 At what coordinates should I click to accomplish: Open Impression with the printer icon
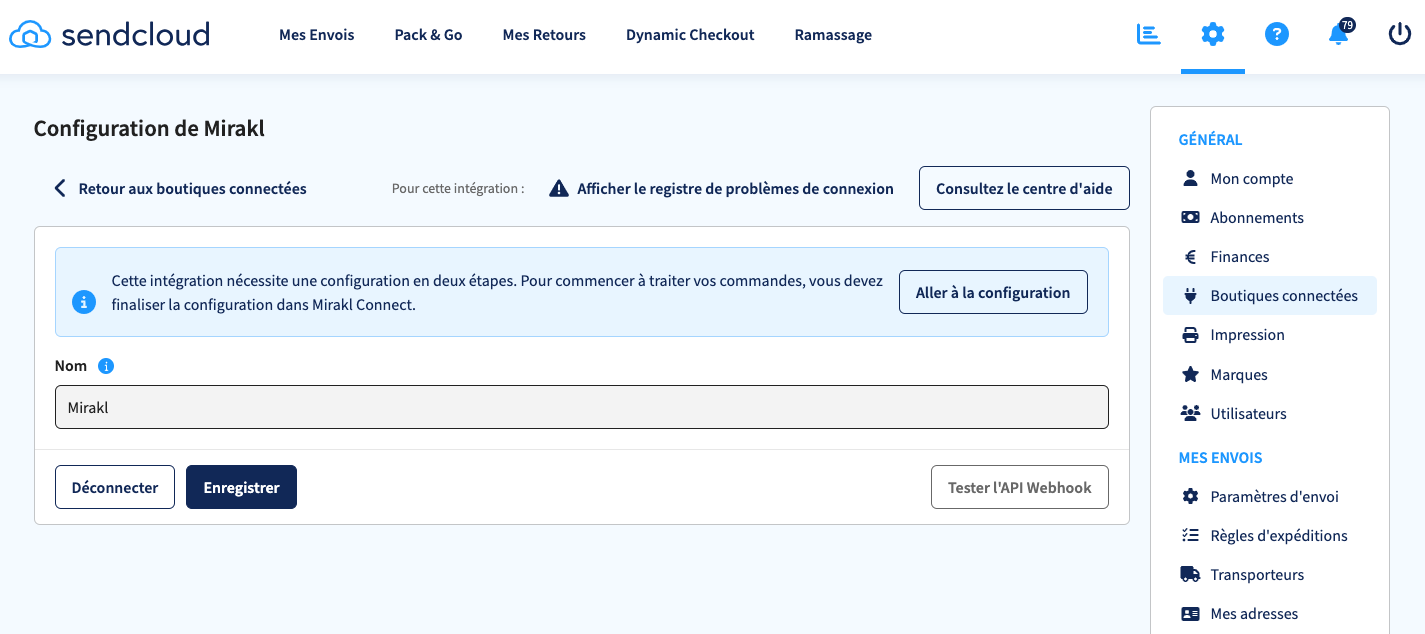1190,334
